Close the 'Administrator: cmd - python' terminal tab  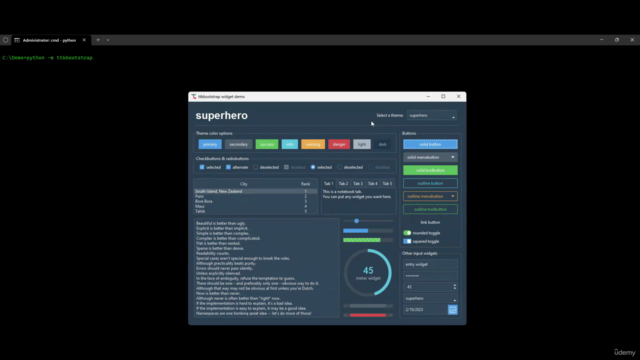84,40
